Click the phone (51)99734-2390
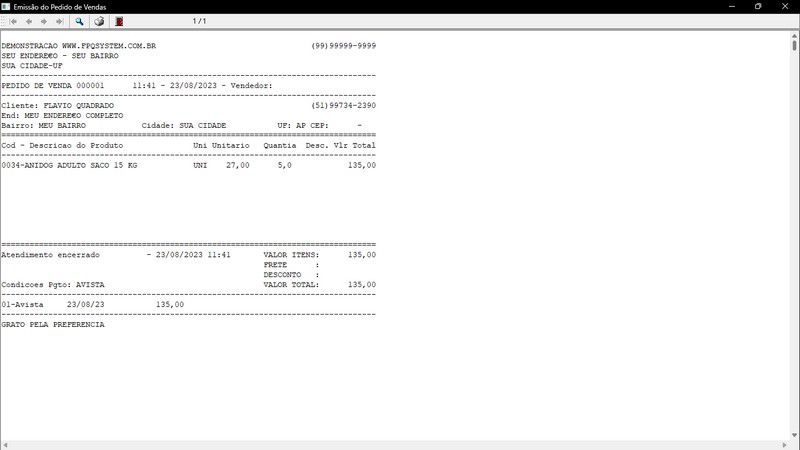Viewport: 800px width, 450px height. (x=343, y=106)
